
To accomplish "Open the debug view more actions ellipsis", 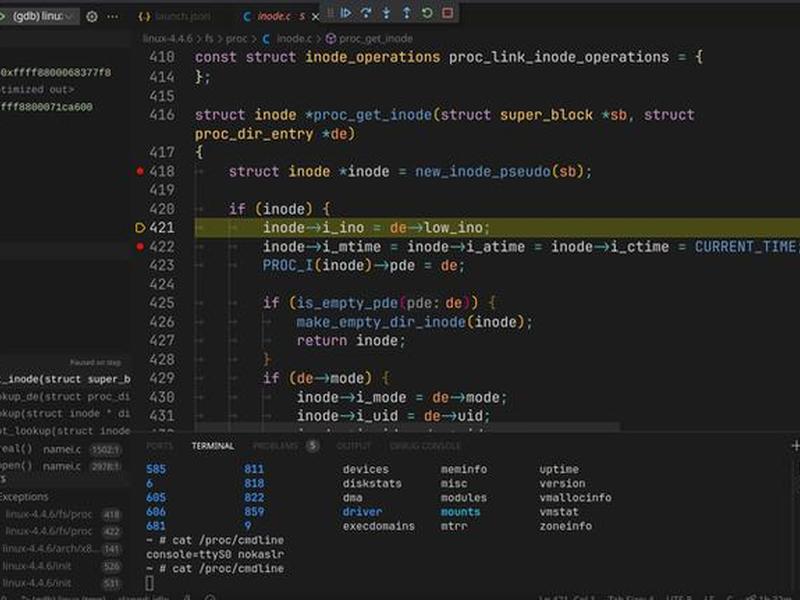I will (x=112, y=16).
